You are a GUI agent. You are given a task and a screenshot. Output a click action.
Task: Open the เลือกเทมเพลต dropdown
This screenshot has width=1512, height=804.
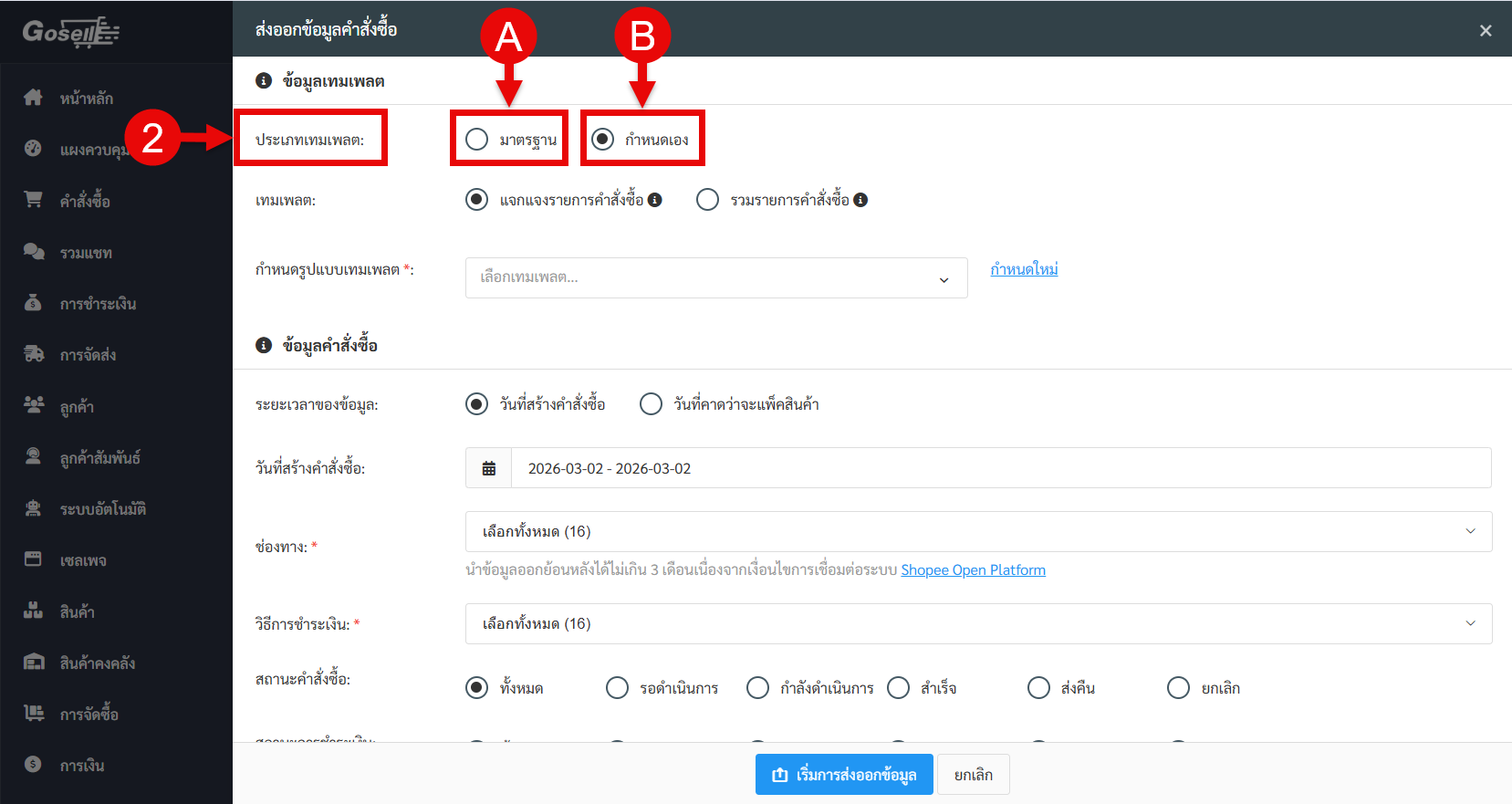point(715,277)
